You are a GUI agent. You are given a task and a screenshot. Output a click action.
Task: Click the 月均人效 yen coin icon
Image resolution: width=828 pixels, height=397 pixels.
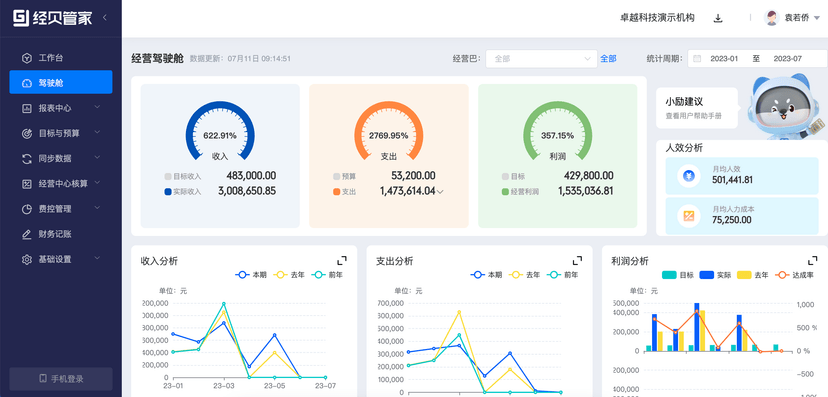coord(689,176)
